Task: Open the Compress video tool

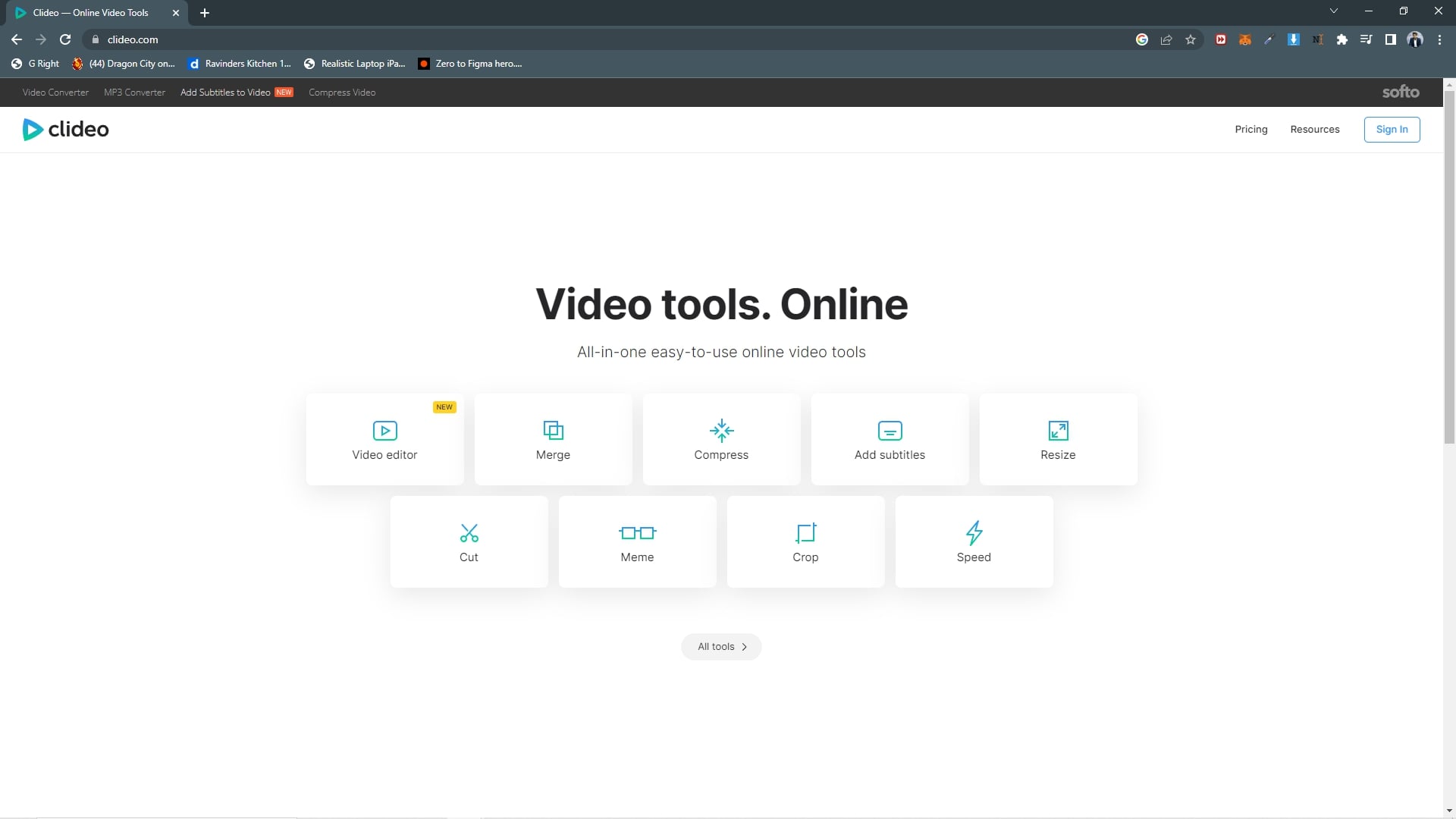Action: [721, 440]
